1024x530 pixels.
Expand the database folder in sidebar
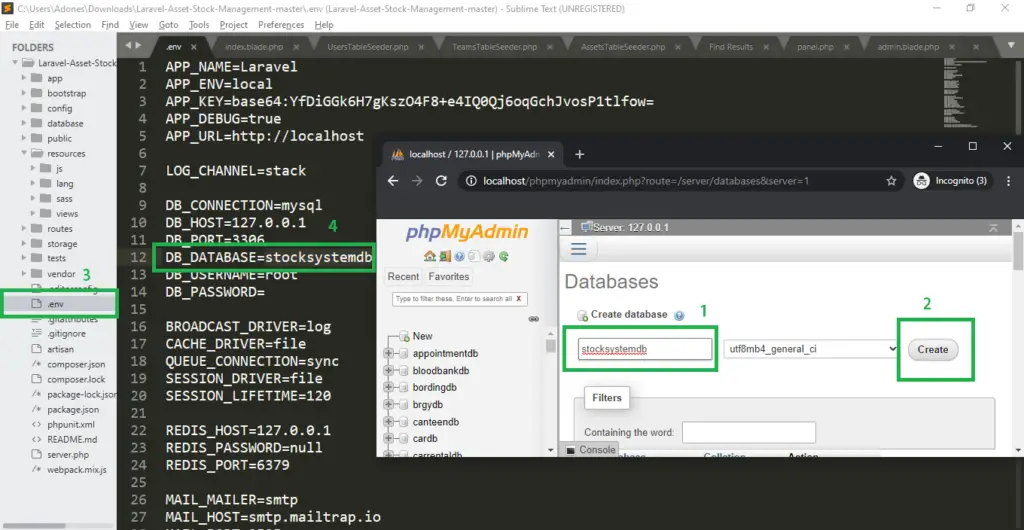(x=24, y=124)
